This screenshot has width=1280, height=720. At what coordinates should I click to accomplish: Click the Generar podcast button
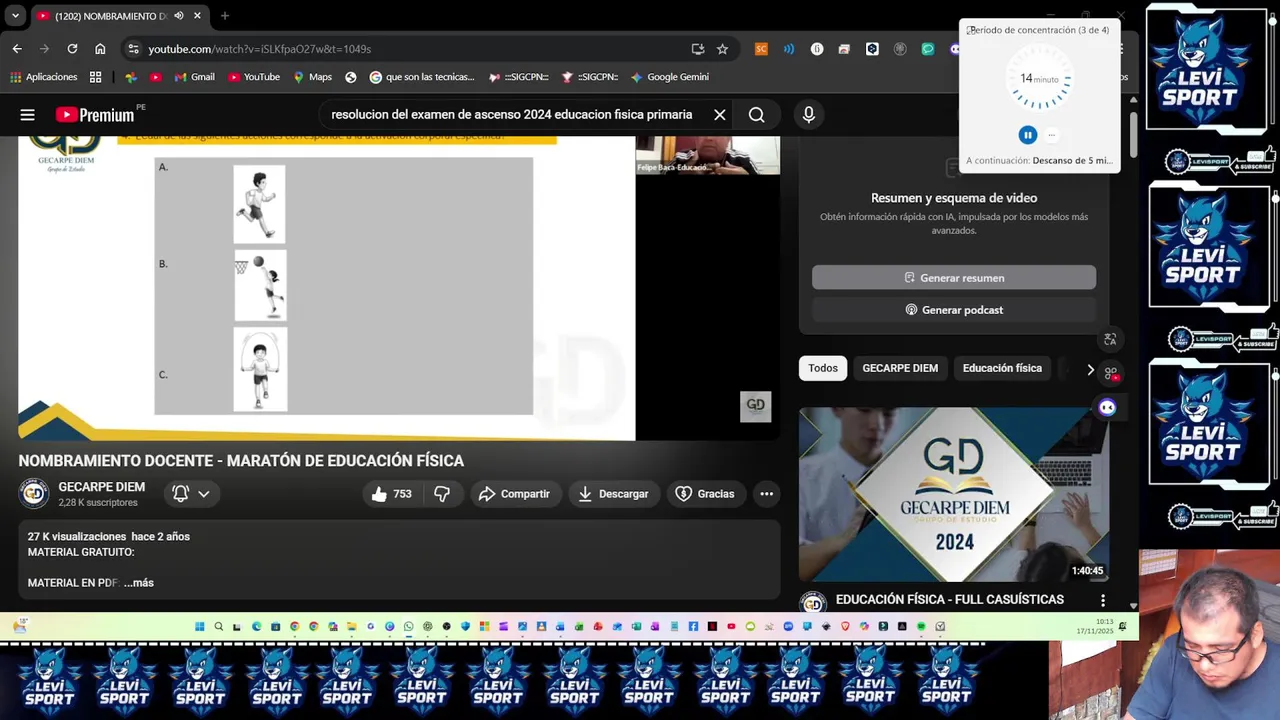coord(954,310)
